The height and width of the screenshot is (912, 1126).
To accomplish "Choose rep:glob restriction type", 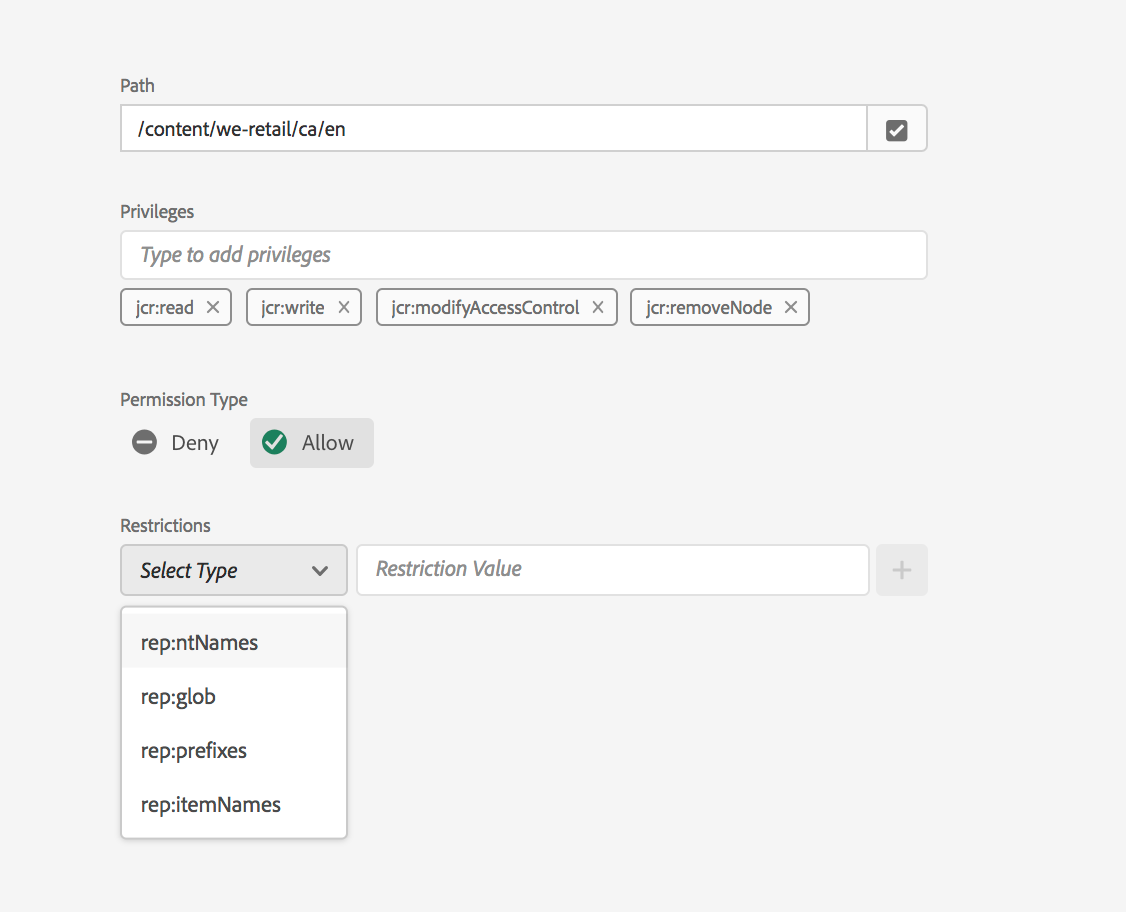I will (179, 697).
